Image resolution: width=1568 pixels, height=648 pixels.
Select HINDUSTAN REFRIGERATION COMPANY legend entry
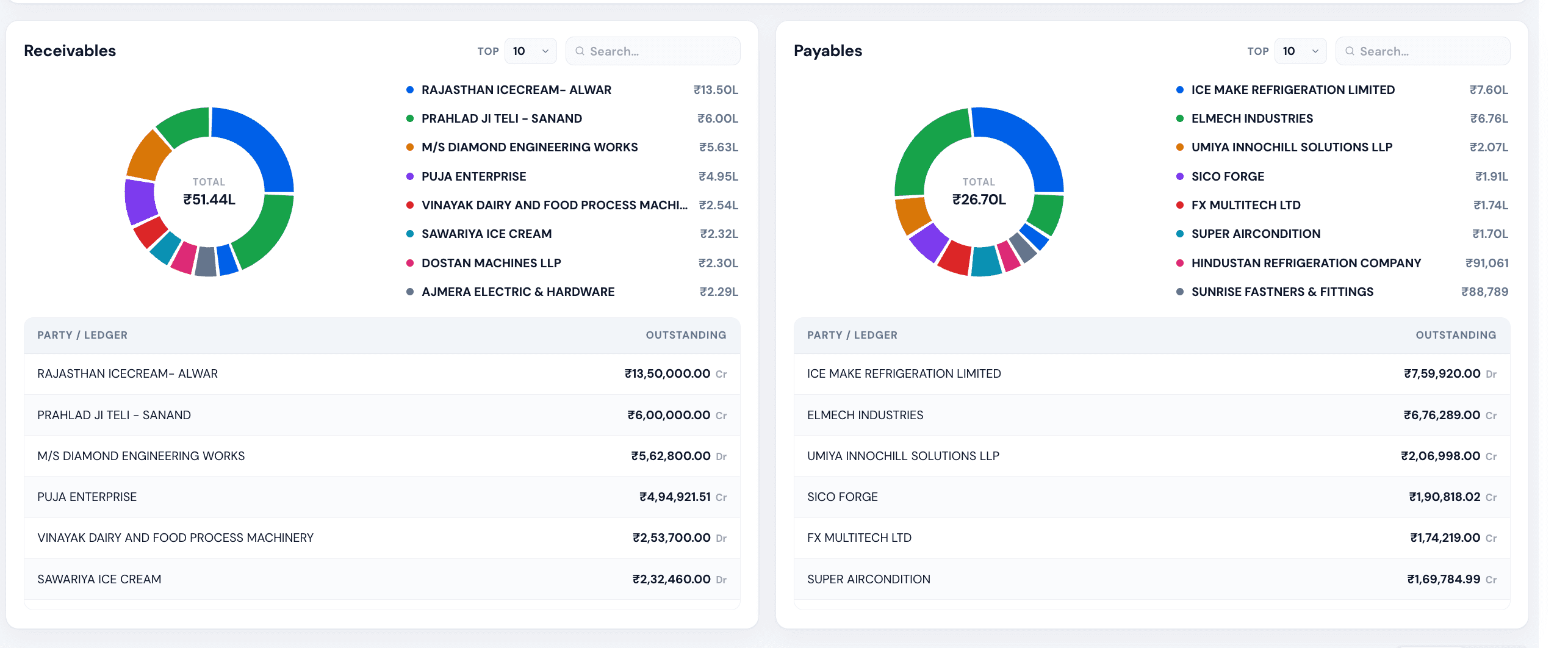tap(1342, 263)
